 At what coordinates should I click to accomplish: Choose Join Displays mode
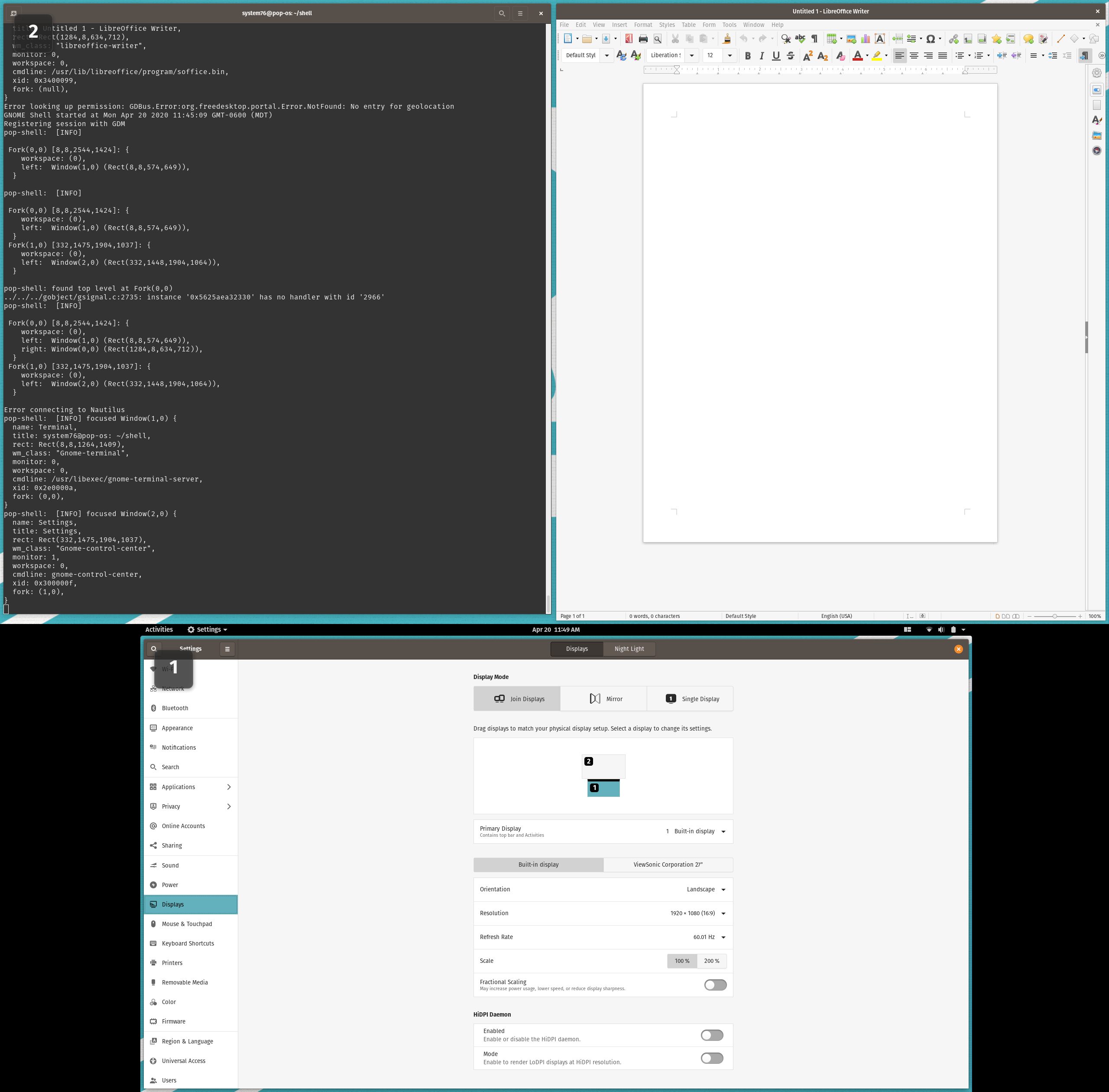[517, 699]
